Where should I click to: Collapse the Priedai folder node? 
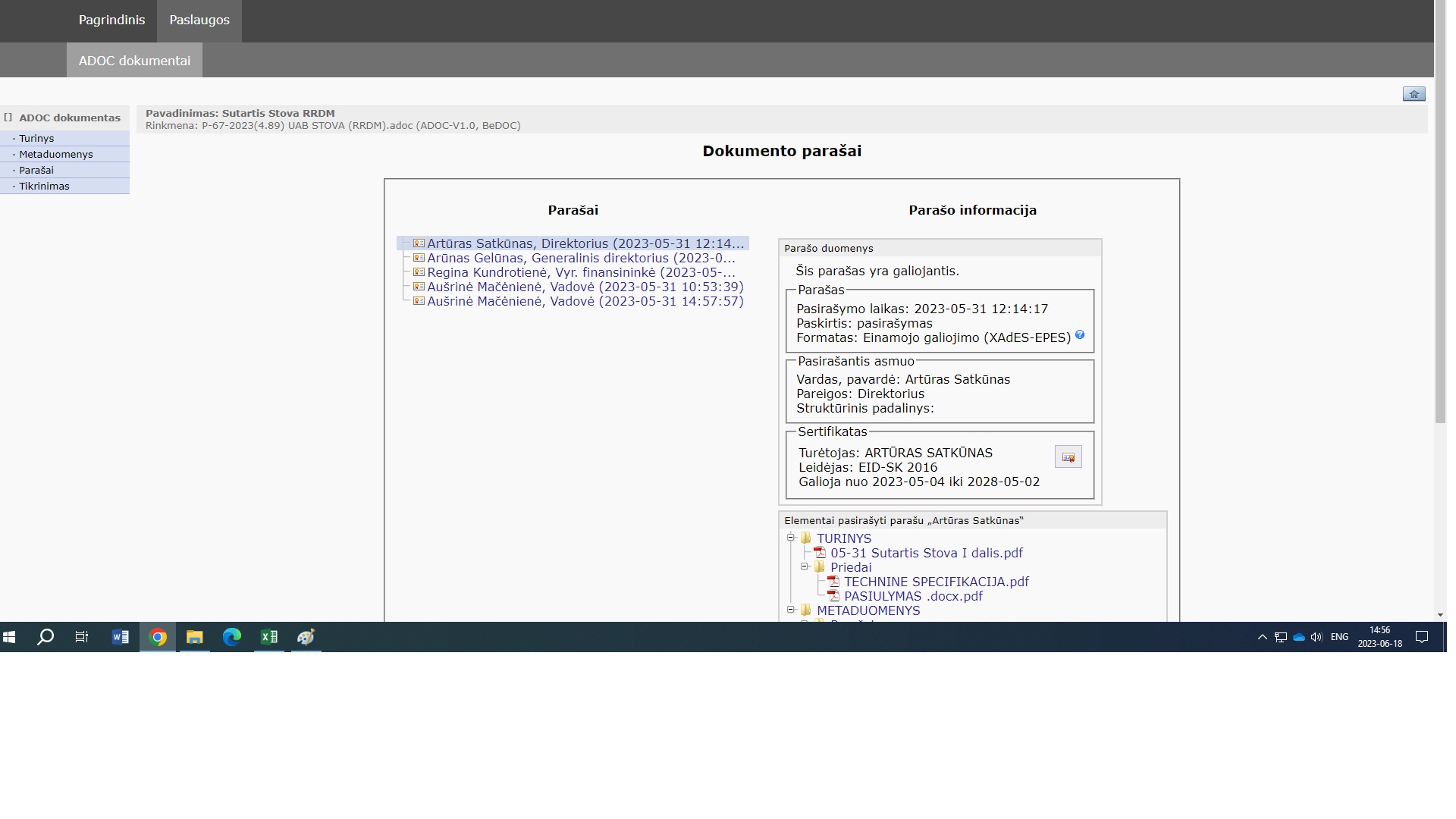click(805, 566)
